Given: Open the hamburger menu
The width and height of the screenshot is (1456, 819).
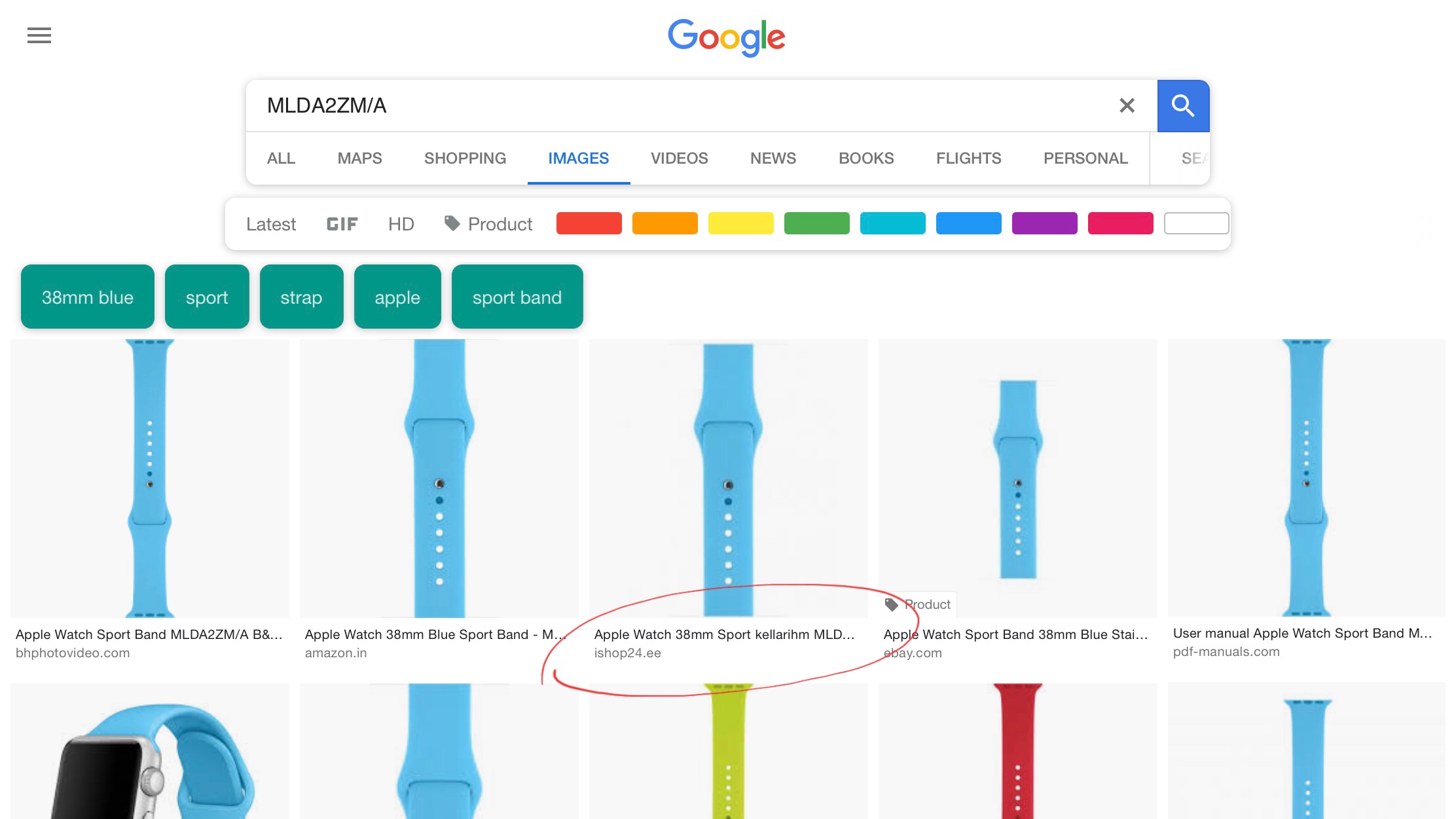Looking at the screenshot, I should pos(39,35).
